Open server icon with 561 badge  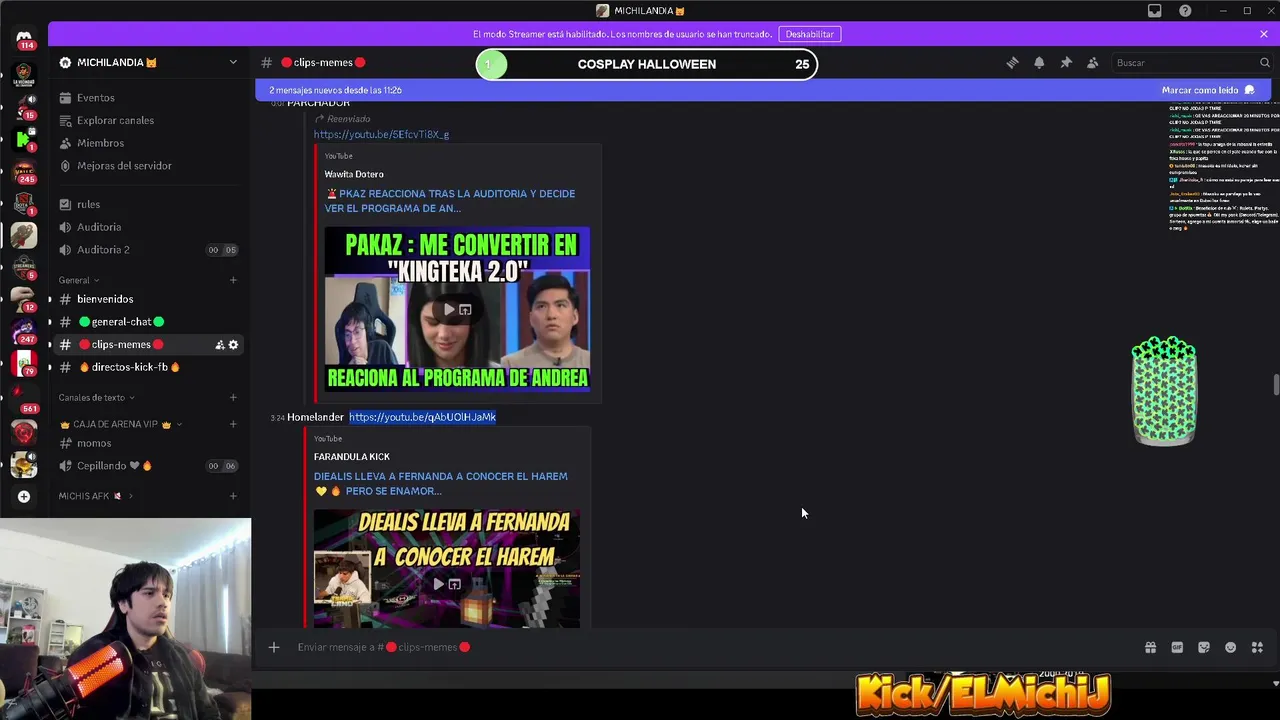coord(24,397)
